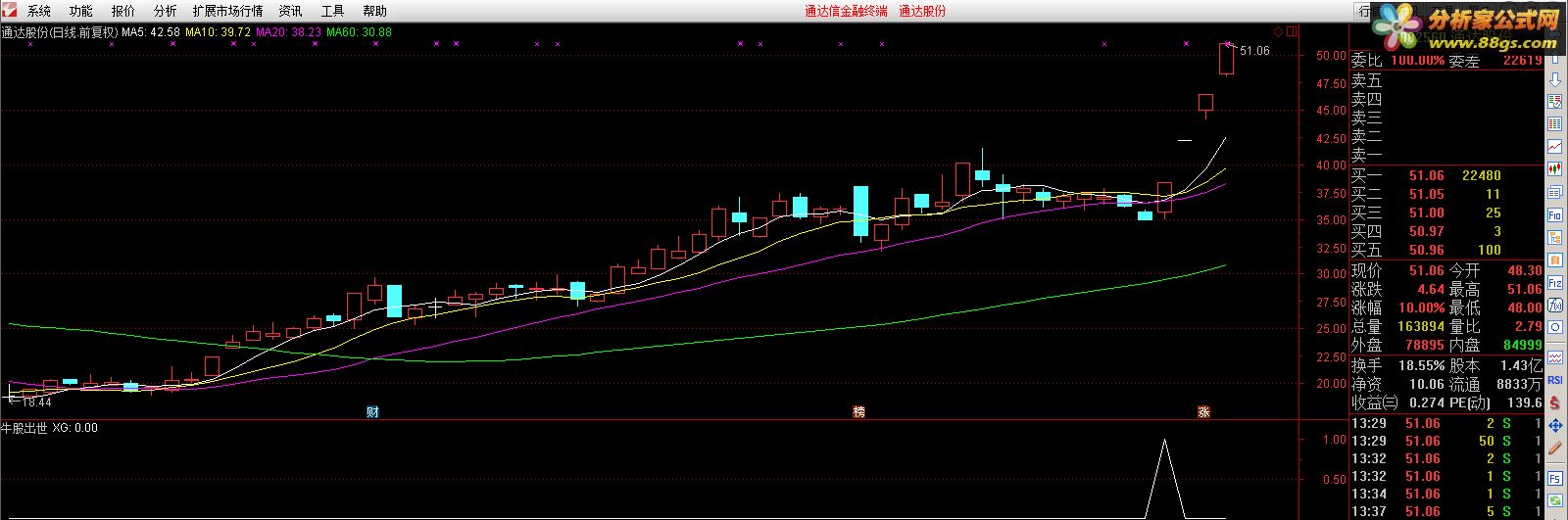This screenshot has height=520, width=1568.
Task: Click the 51.06 high price label on chart
Action: pyautogui.click(x=1254, y=51)
